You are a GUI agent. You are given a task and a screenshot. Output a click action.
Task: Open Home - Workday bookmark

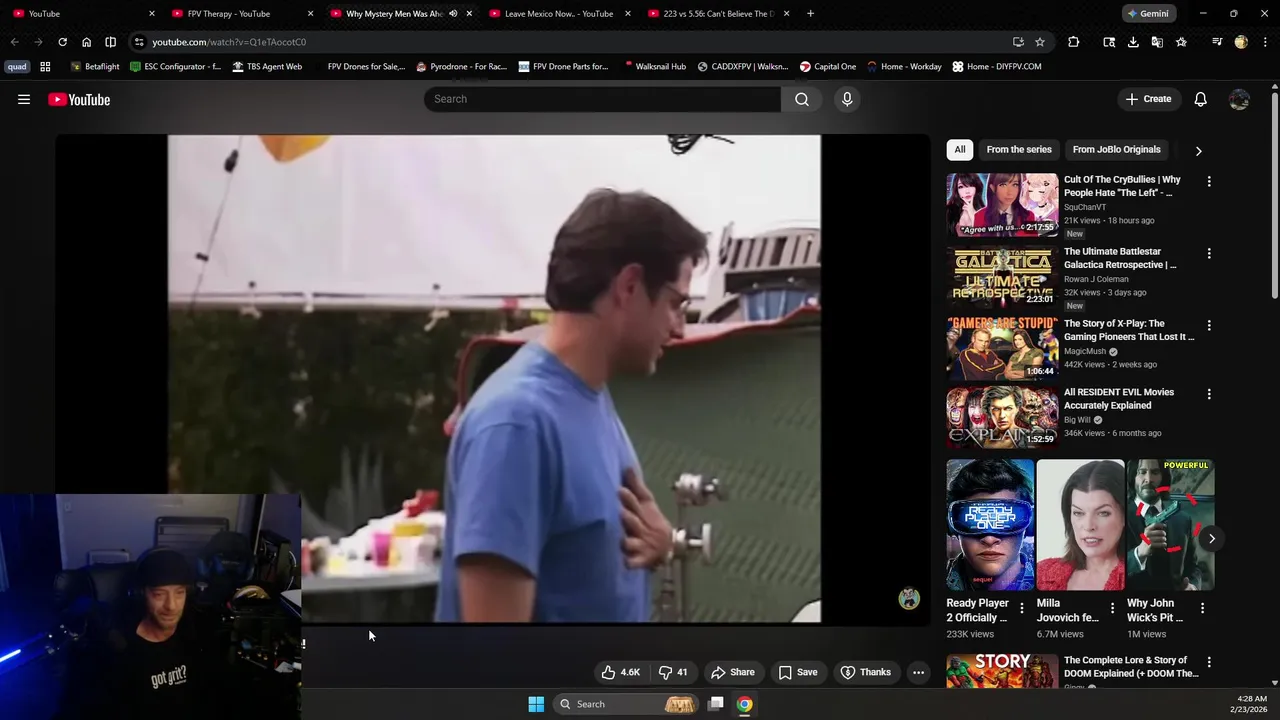pos(904,67)
